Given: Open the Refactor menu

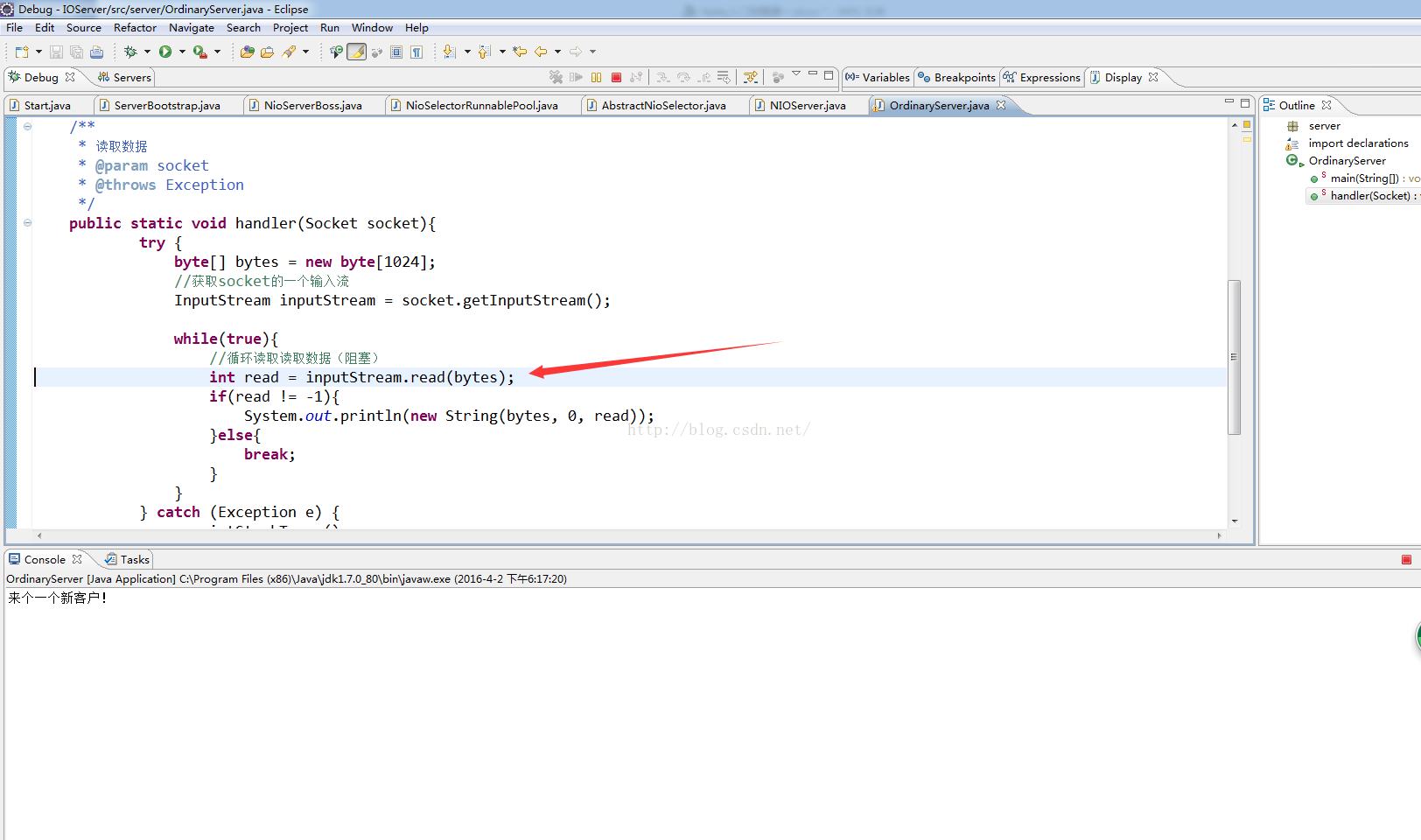Looking at the screenshot, I should (x=135, y=28).
